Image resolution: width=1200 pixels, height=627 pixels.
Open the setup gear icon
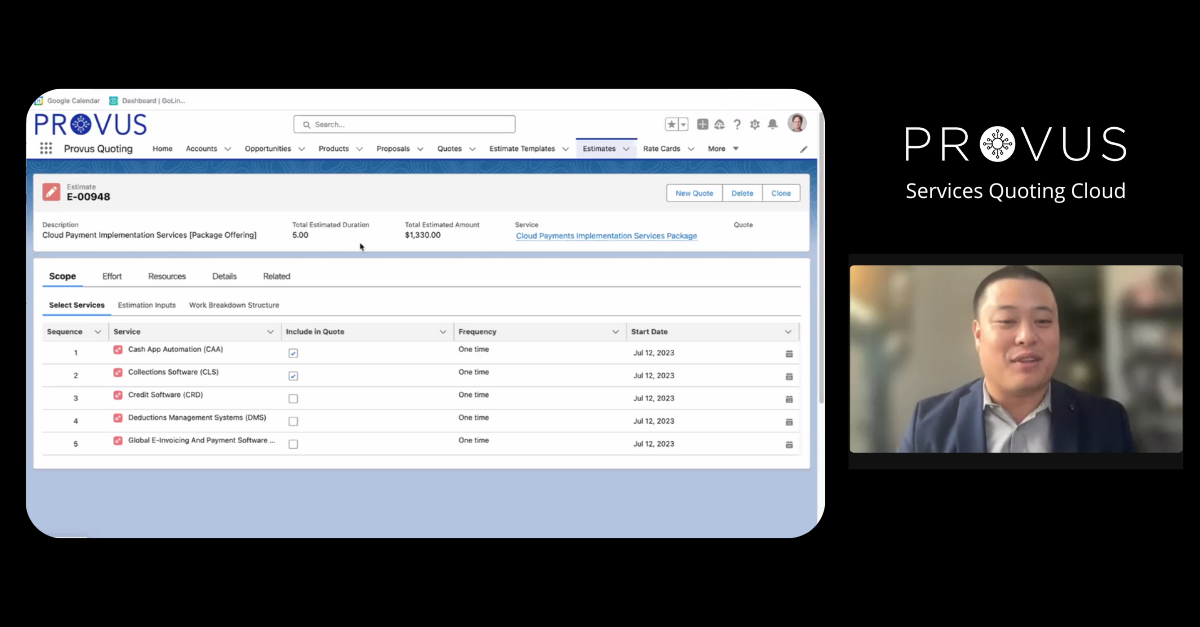pyautogui.click(x=755, y=124)
